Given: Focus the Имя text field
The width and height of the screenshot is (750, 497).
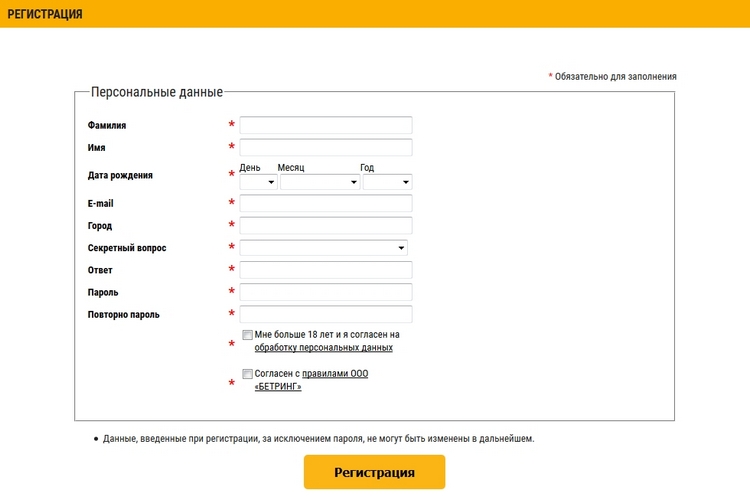Looking at the screenshot, I should [326, 147].
